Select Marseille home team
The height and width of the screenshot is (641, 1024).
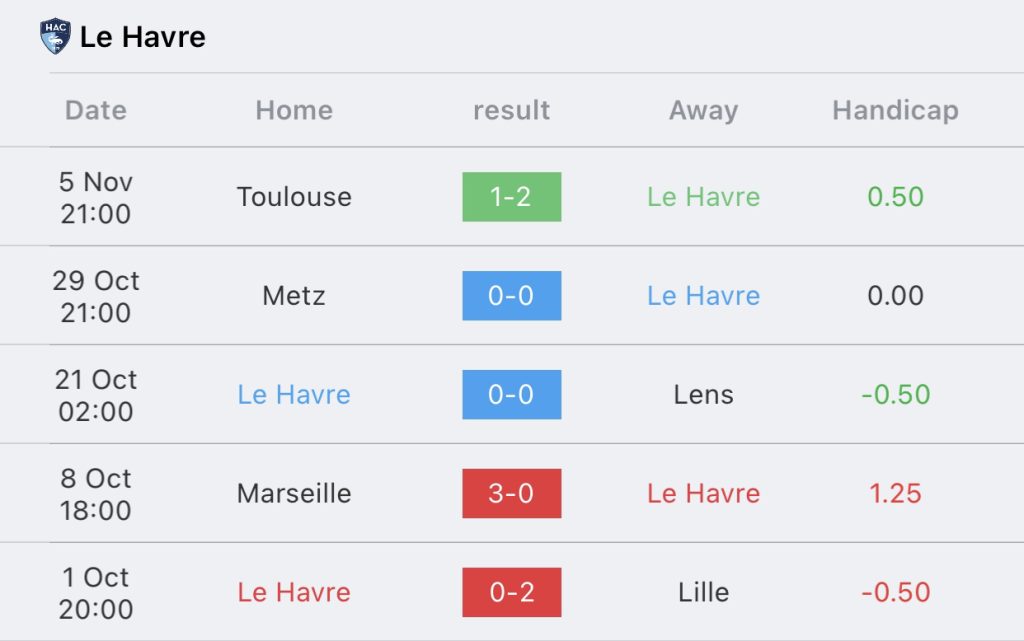tap(294, 493)
